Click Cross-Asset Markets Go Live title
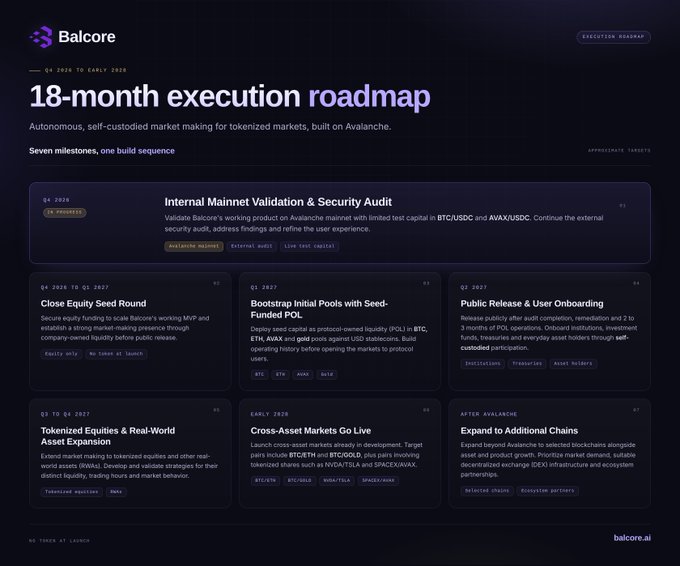 (x=311, y=431)
